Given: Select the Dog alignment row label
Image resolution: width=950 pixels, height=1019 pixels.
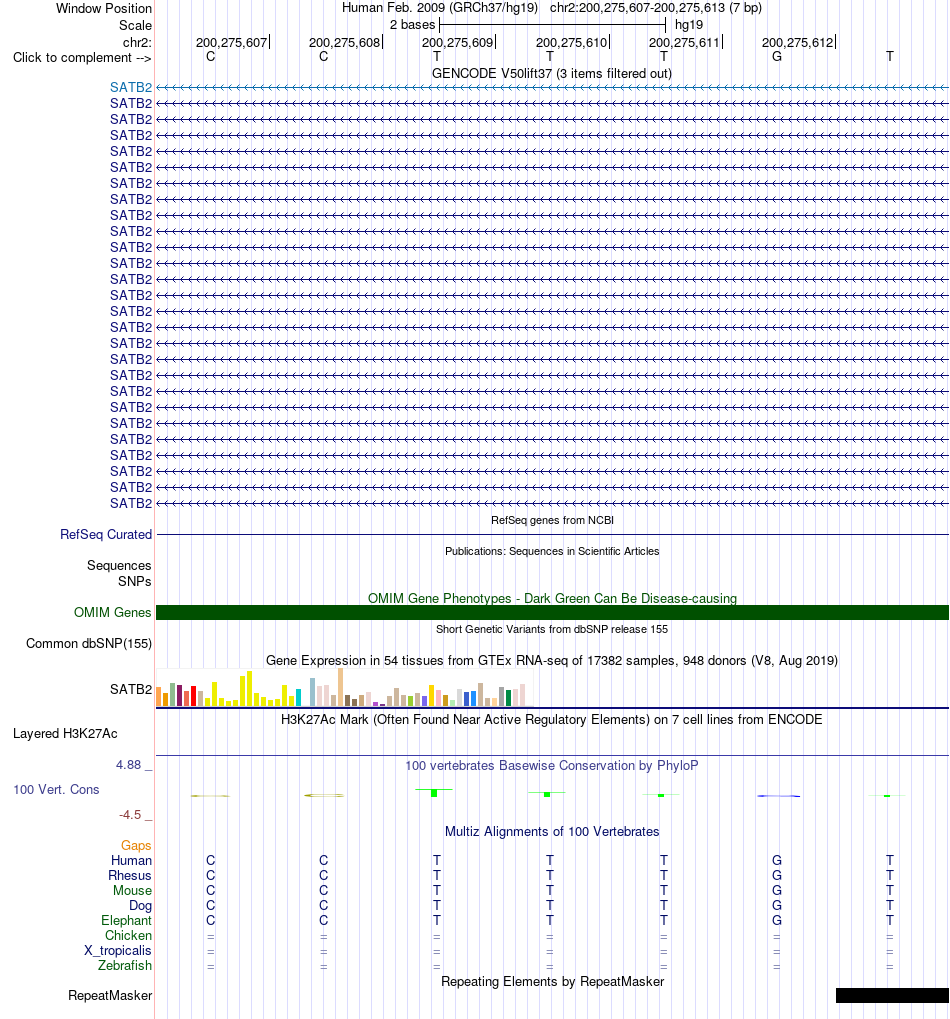Looking at the screenshot, I should click(140, 905).
